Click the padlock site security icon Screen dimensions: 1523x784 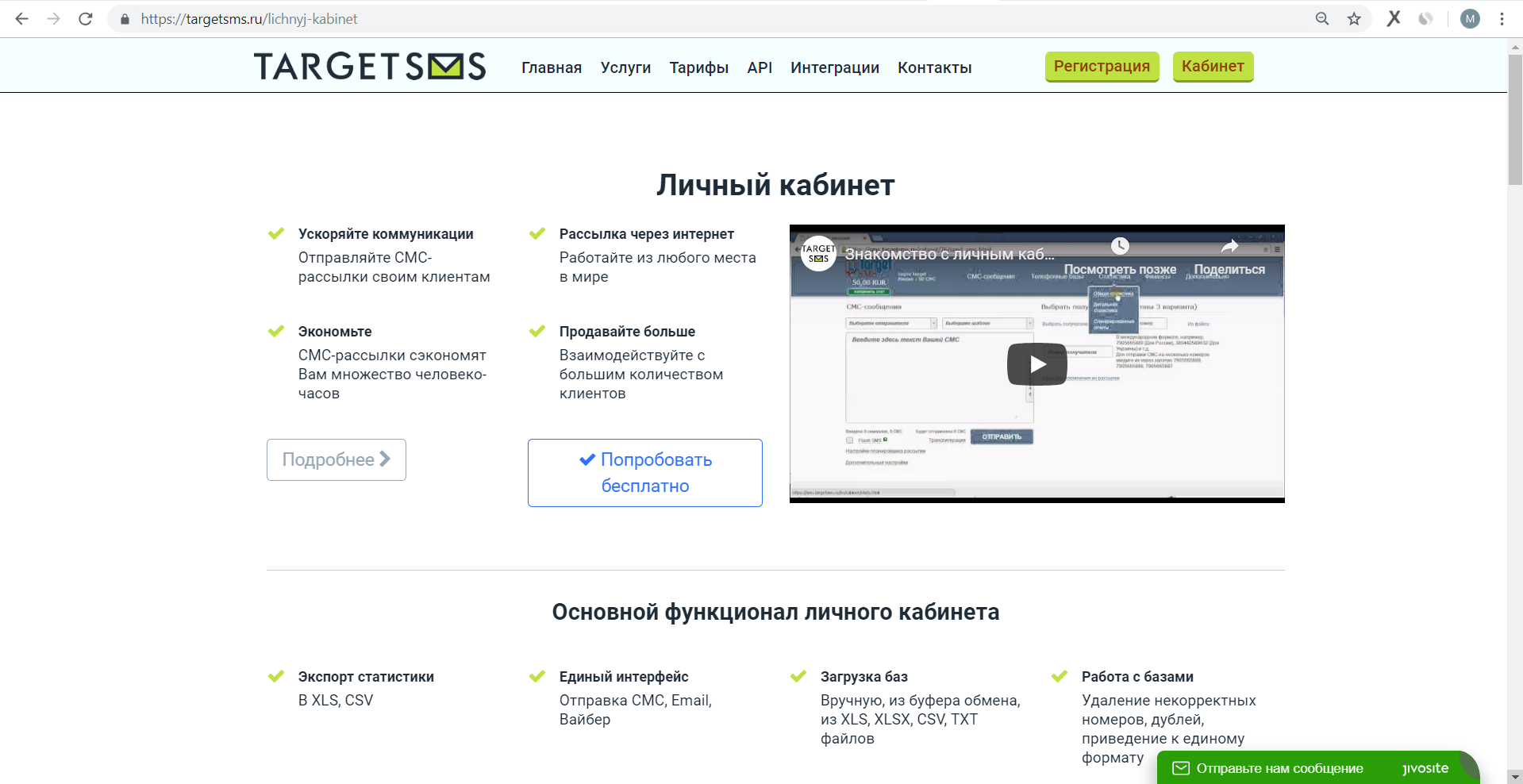coord(125,19)
